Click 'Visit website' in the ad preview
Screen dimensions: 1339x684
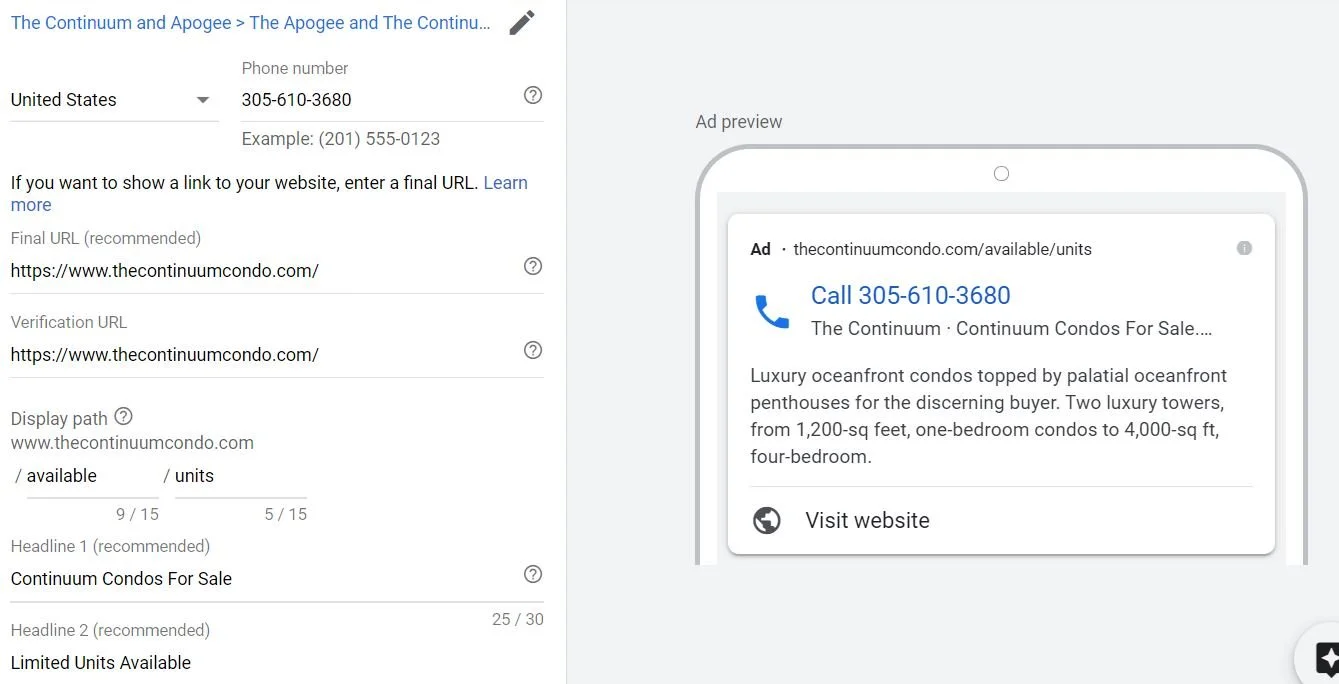[x=867, y=520]
